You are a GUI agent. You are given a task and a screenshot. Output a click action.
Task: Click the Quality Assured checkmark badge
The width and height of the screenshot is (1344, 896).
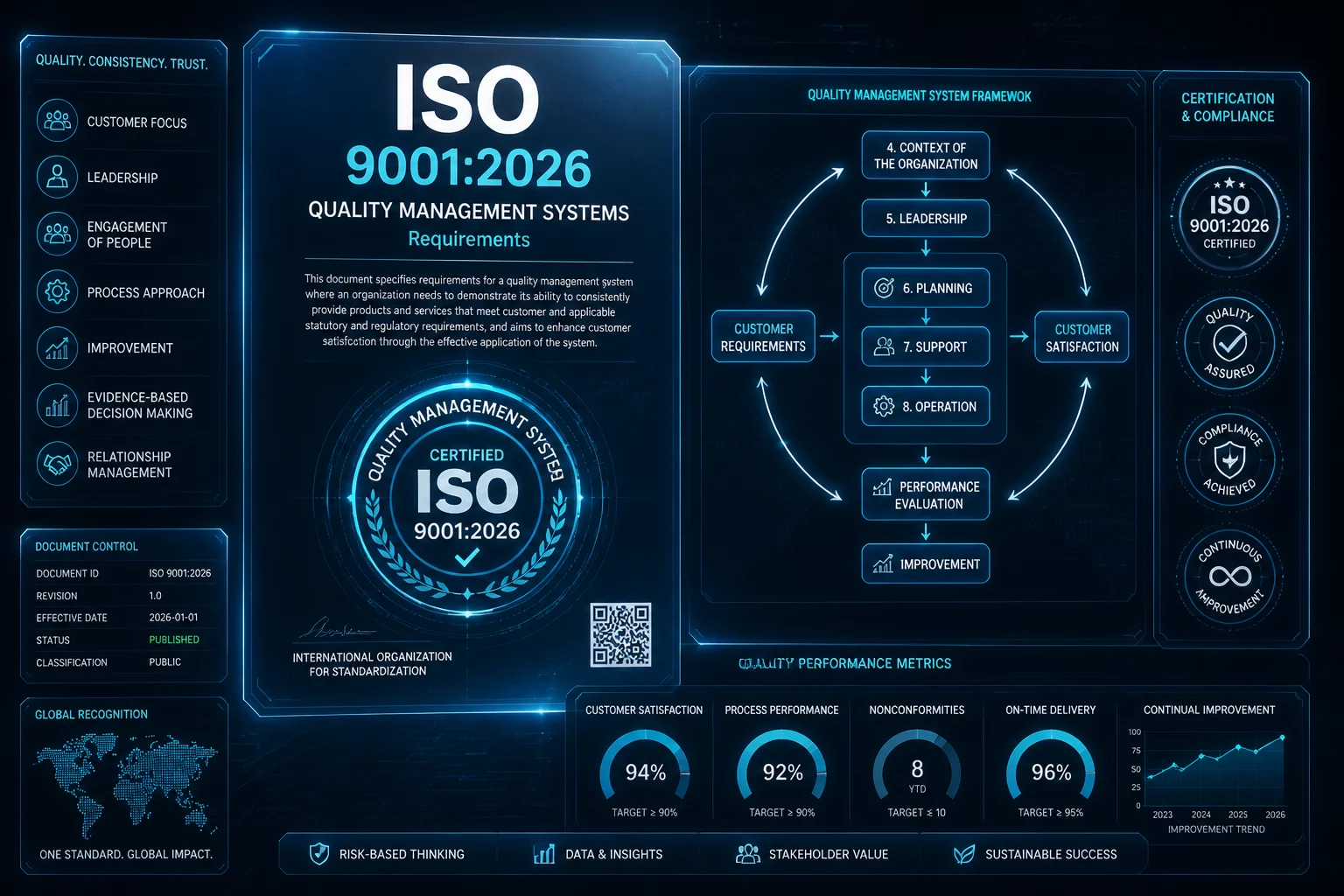pos(1229,342)
